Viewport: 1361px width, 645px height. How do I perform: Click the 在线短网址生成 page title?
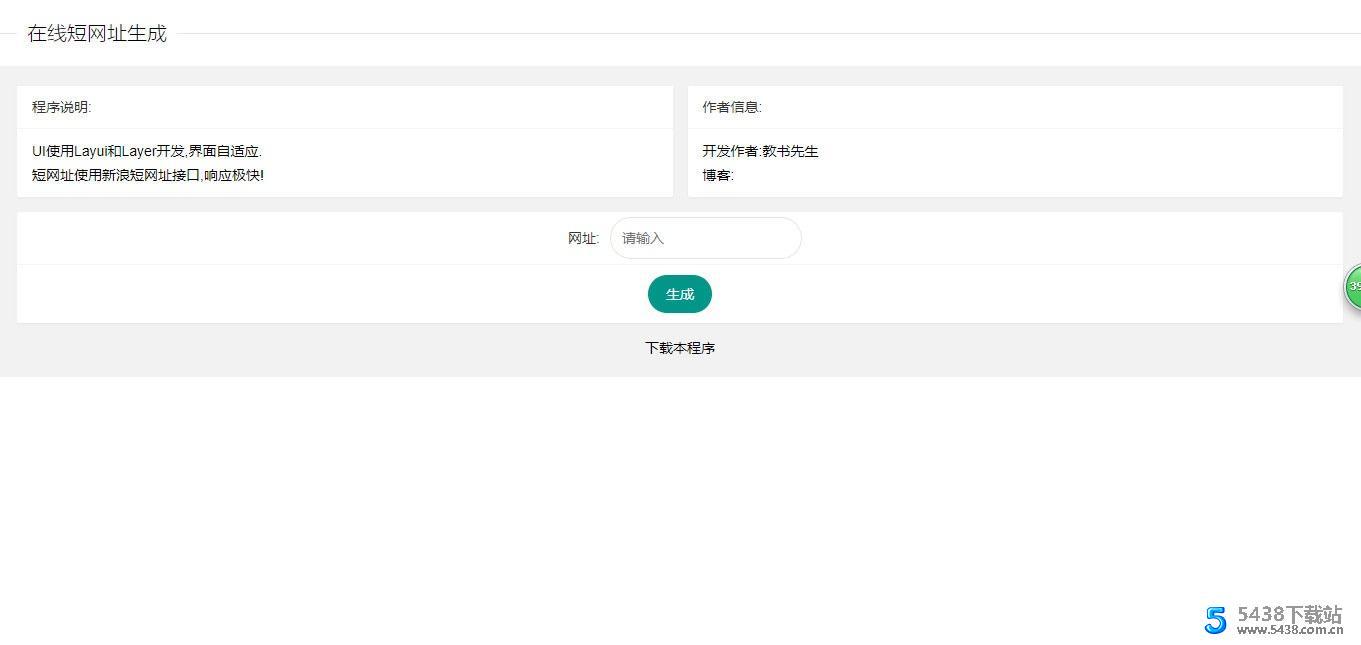(x=97, y=32)
